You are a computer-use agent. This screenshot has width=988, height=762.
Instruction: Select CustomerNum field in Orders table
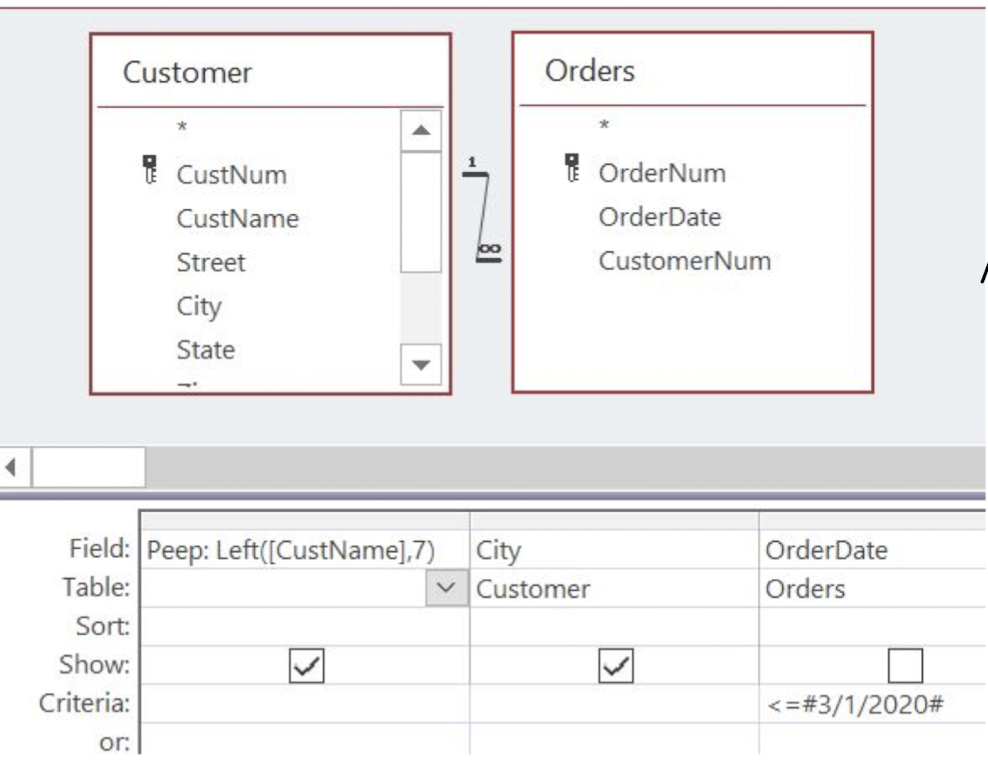coord(685,261)
